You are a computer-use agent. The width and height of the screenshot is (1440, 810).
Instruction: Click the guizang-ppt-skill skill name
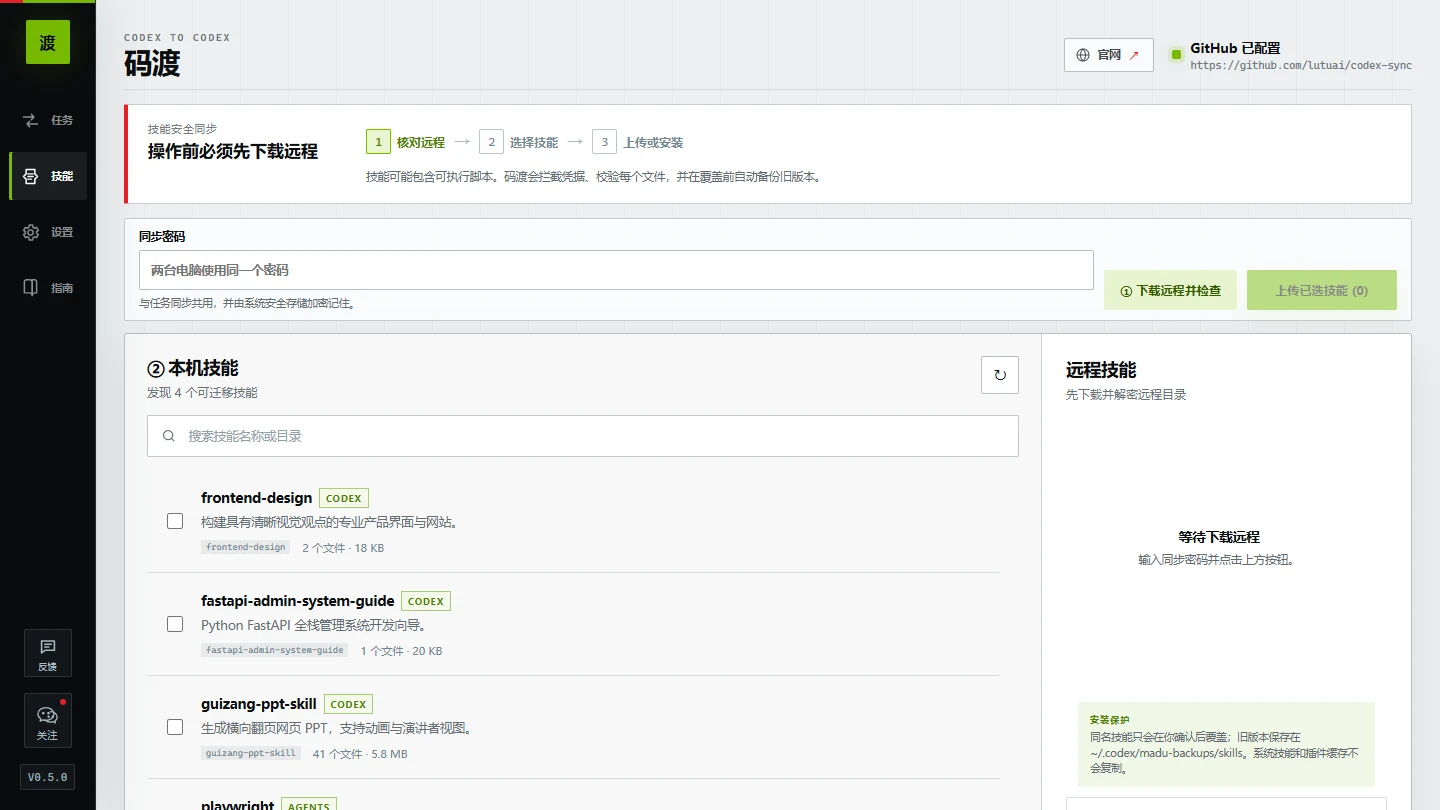[x=259, y=704]
